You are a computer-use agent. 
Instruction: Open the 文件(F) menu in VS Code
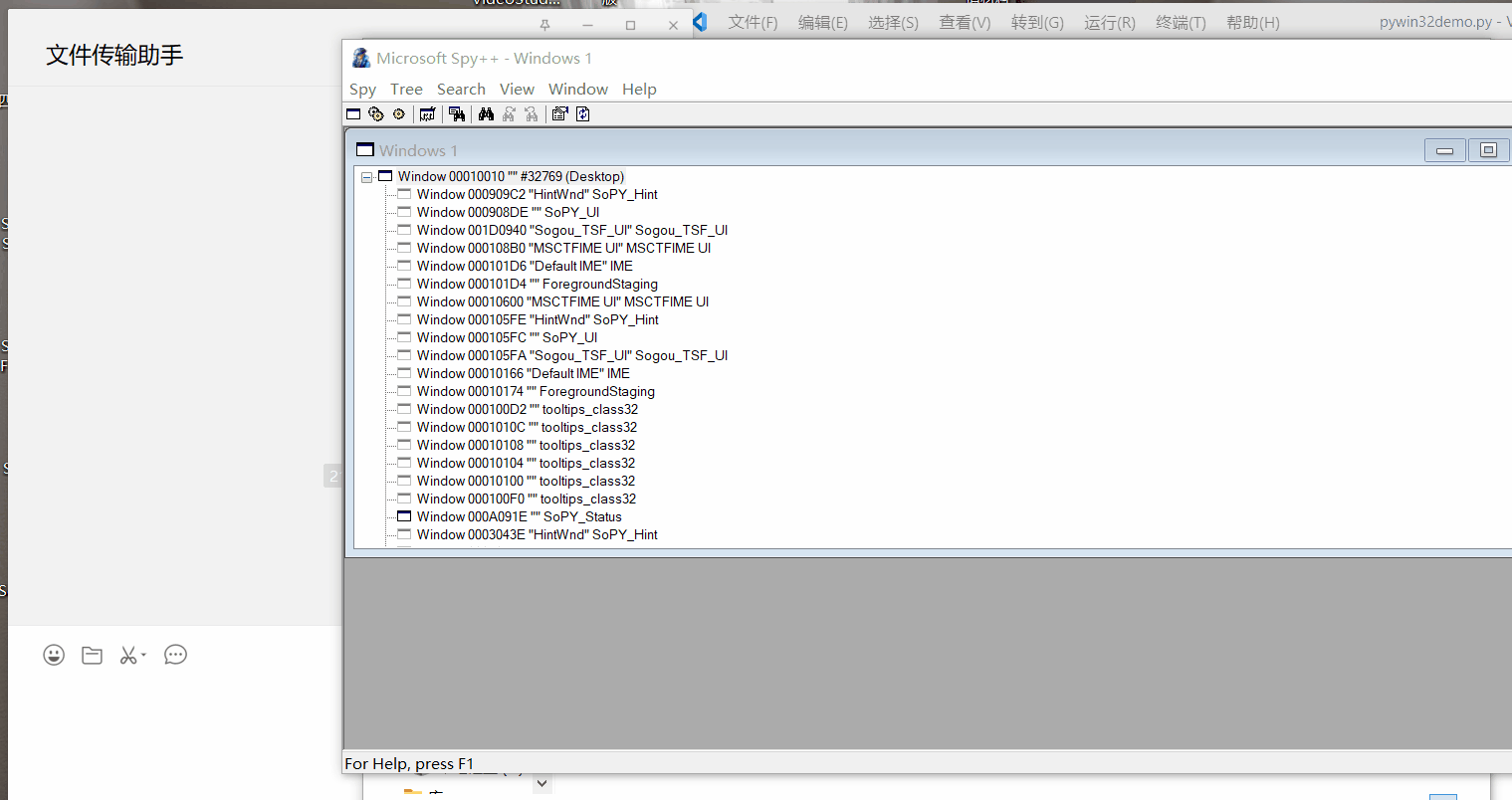pos(753,23)
